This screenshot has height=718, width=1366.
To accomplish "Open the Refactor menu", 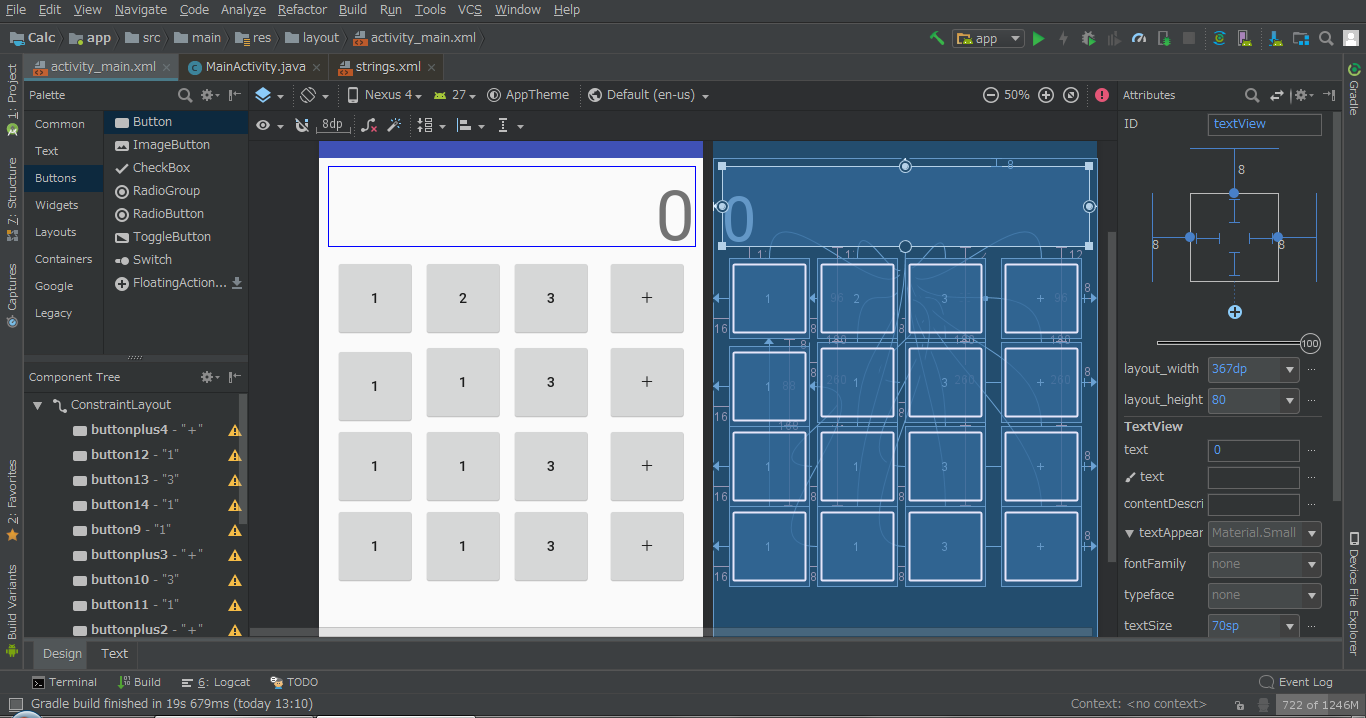I will pyautogui.click(x=302, y=10).
